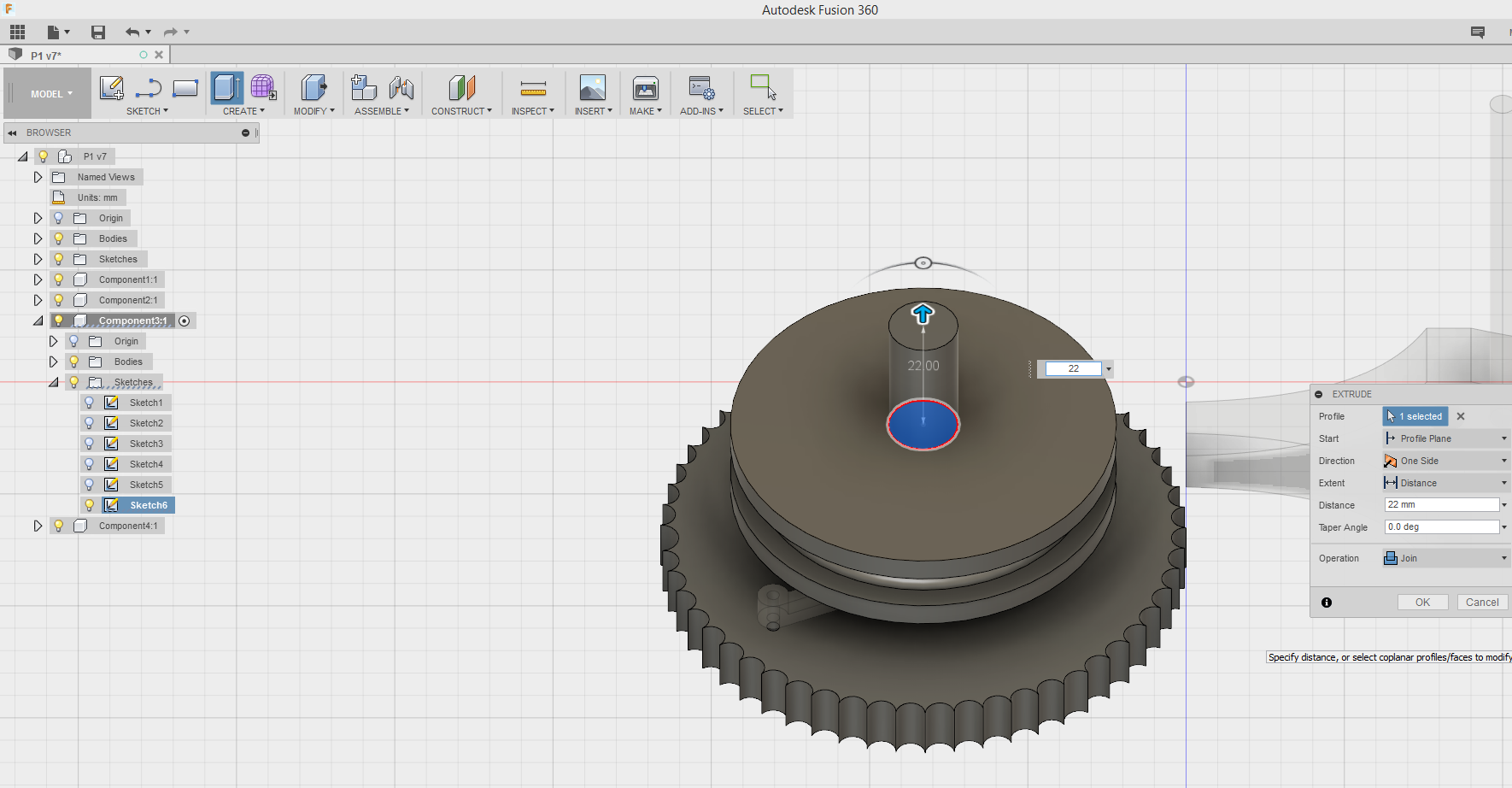Redo the last action
This screenshot has height=788, width=1512.
click(x=170, y=32)
